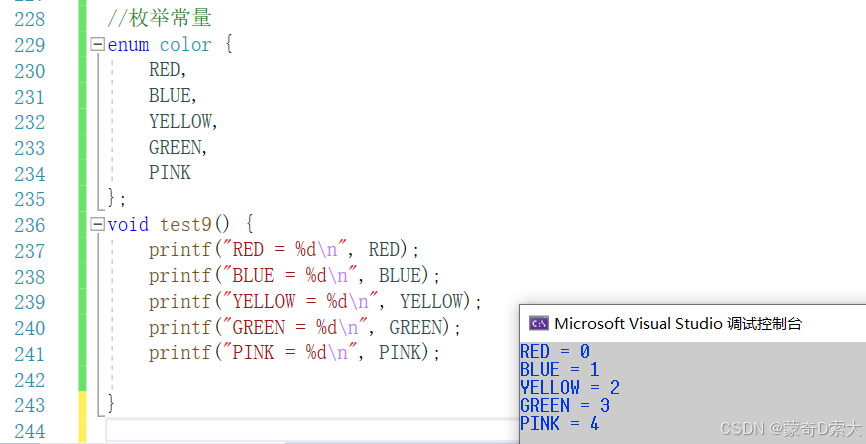The width and height of the screenshot is (866, 444).
Task: Click the test9 function name
Action: coord(186,224)
